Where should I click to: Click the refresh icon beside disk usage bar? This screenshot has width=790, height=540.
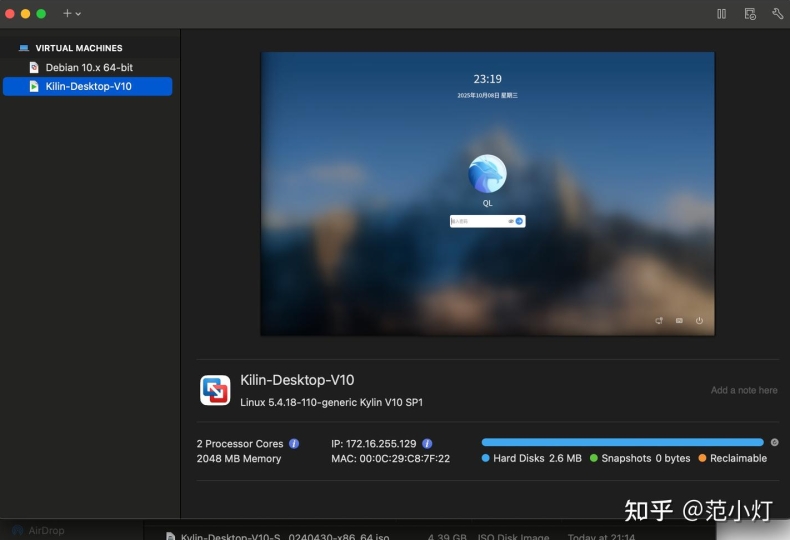coord(774,442)
